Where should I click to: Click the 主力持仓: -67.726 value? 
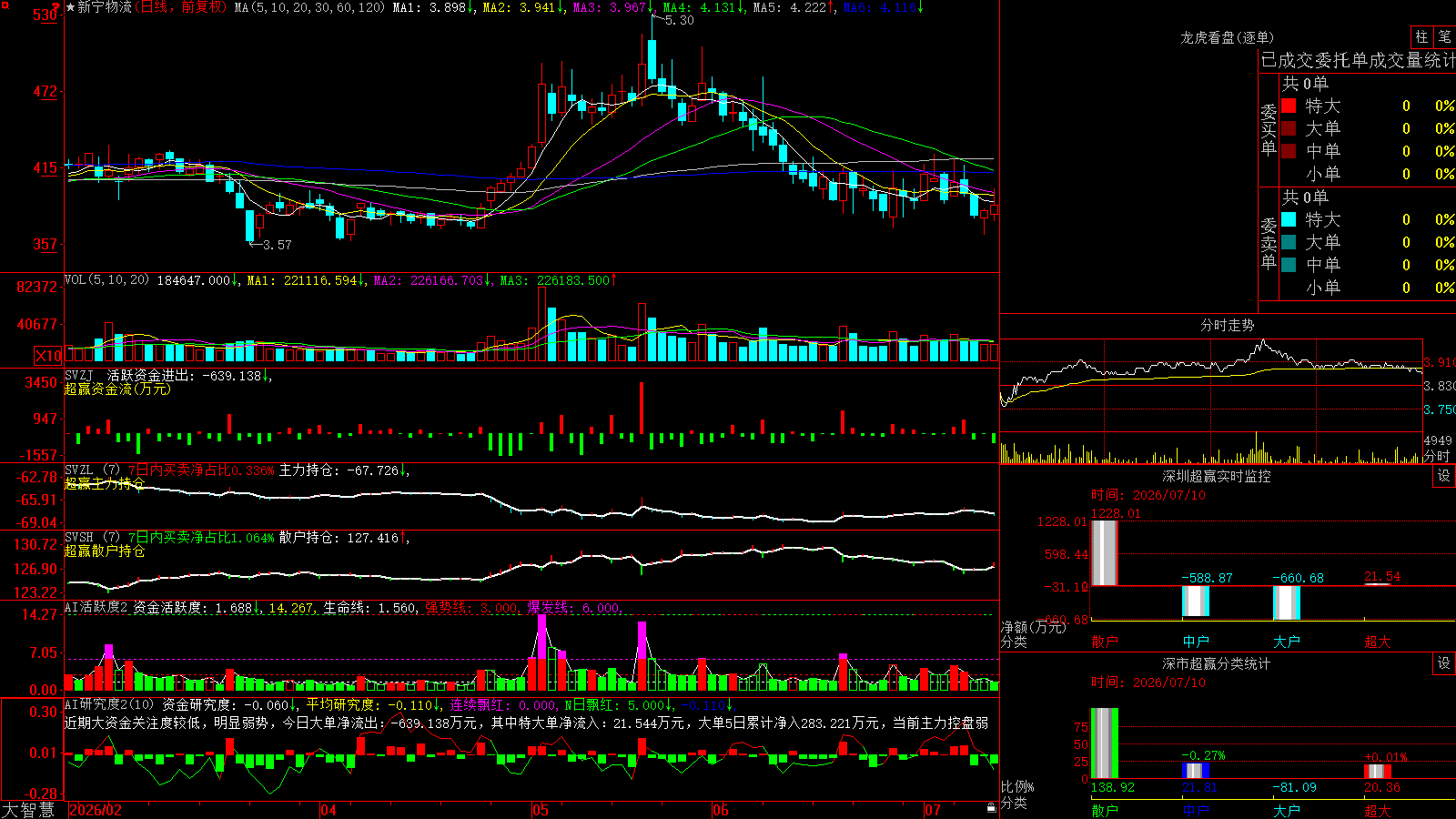click(x=344, y=470)
